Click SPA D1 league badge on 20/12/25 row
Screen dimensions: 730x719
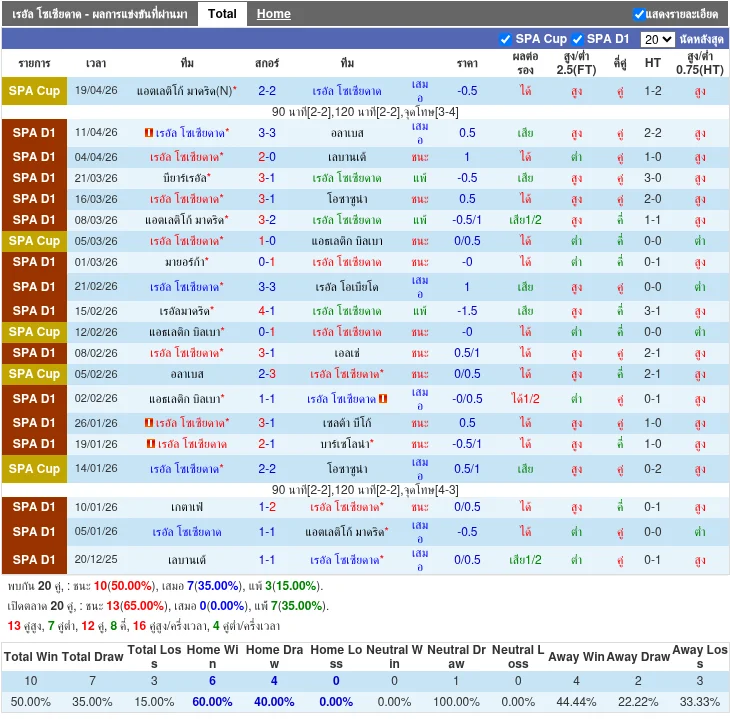pyautogui.click(x=34, y=560)
